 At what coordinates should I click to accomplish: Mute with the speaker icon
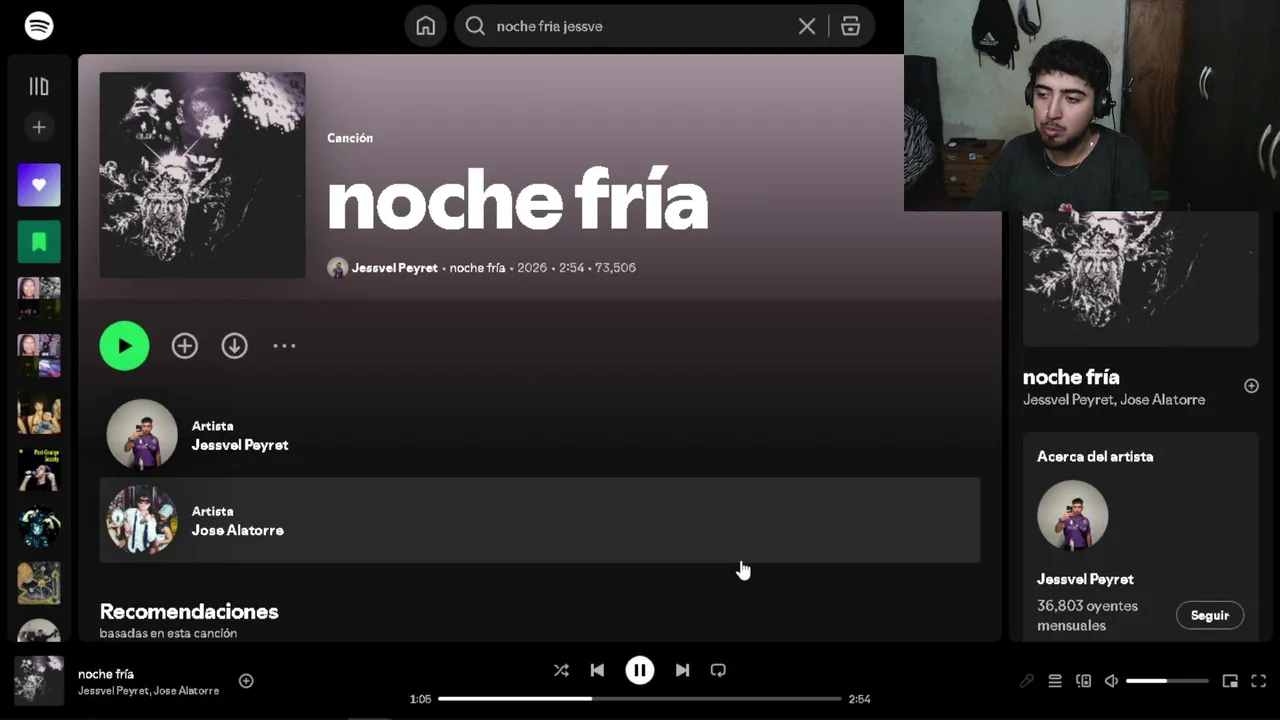1111,681
